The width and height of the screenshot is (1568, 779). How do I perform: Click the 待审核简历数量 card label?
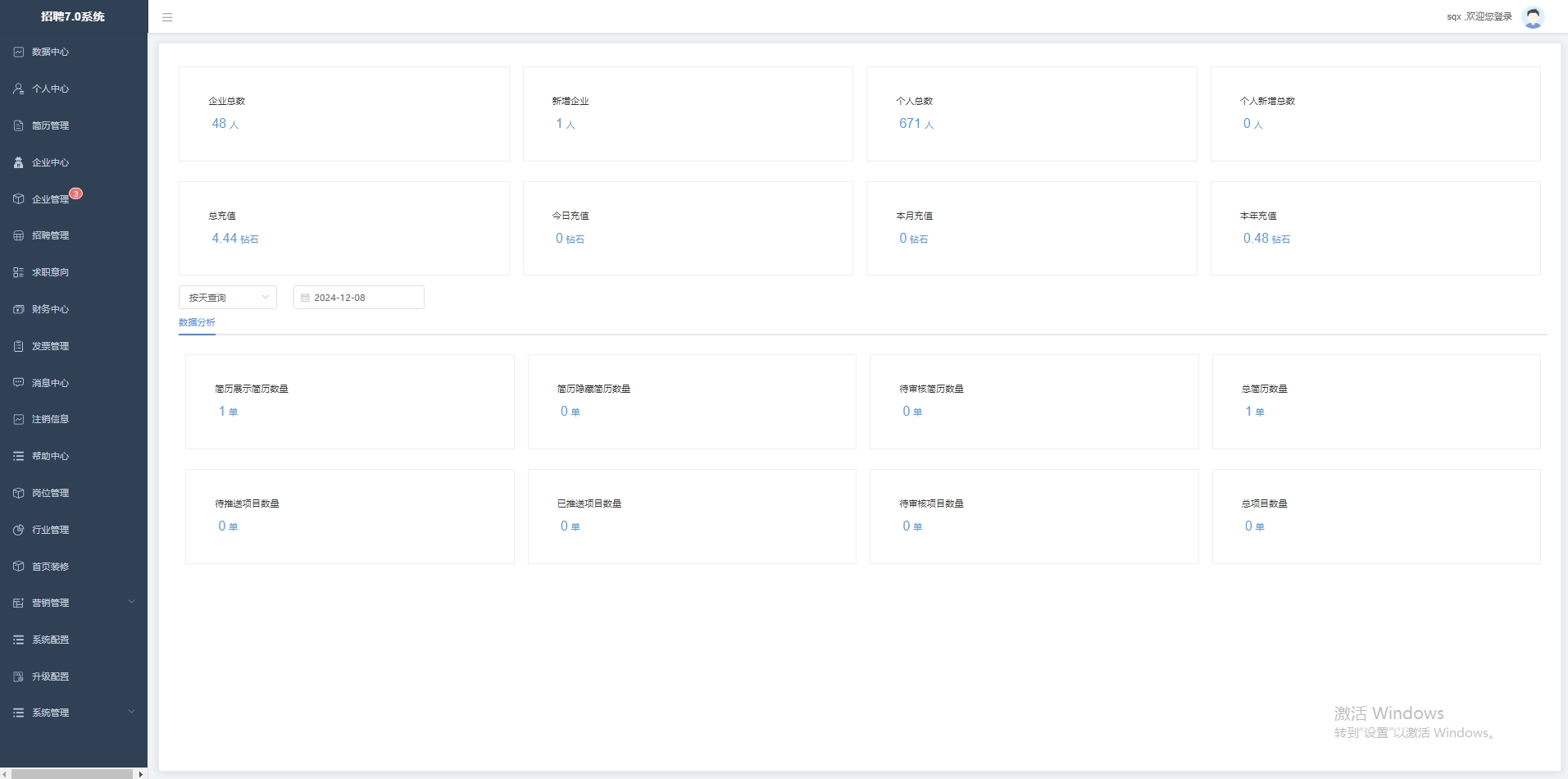pyautogui.click(x=931, y=389)
